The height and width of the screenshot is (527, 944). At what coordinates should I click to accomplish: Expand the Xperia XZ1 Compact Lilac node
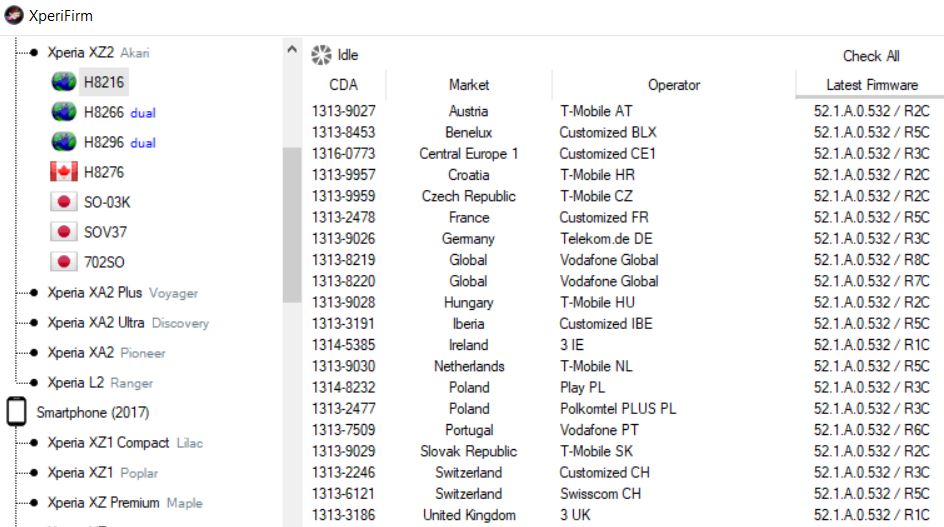pyautogui.click(x=33, y=443)
